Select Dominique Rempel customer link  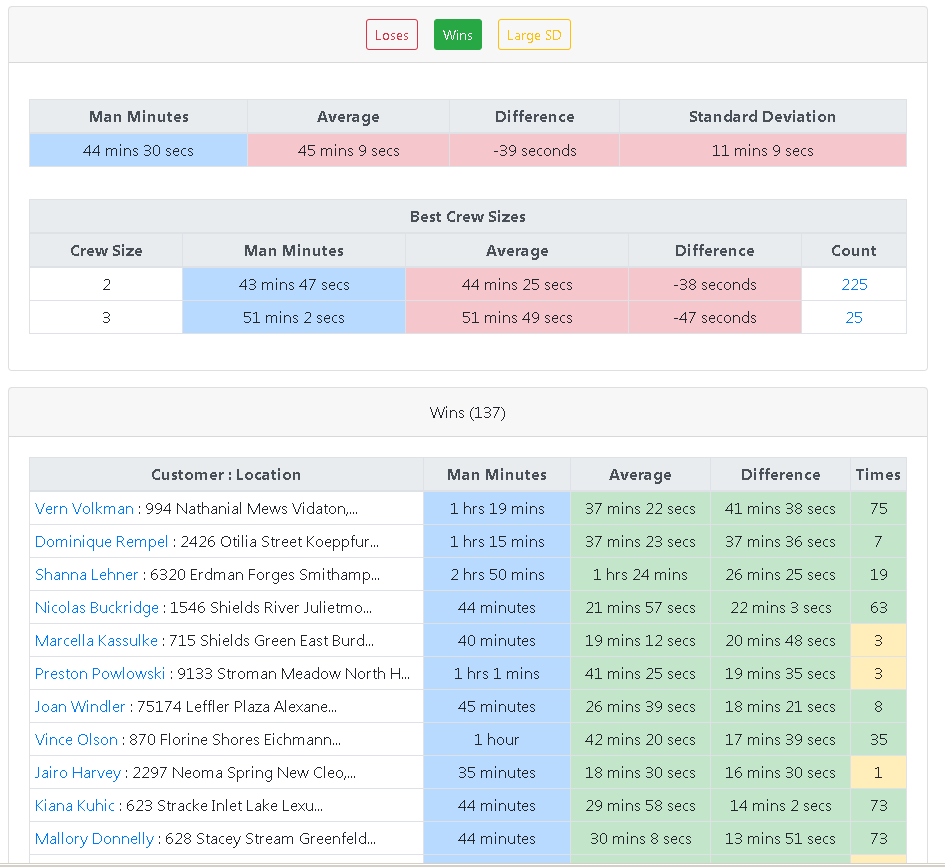[101, 542]
